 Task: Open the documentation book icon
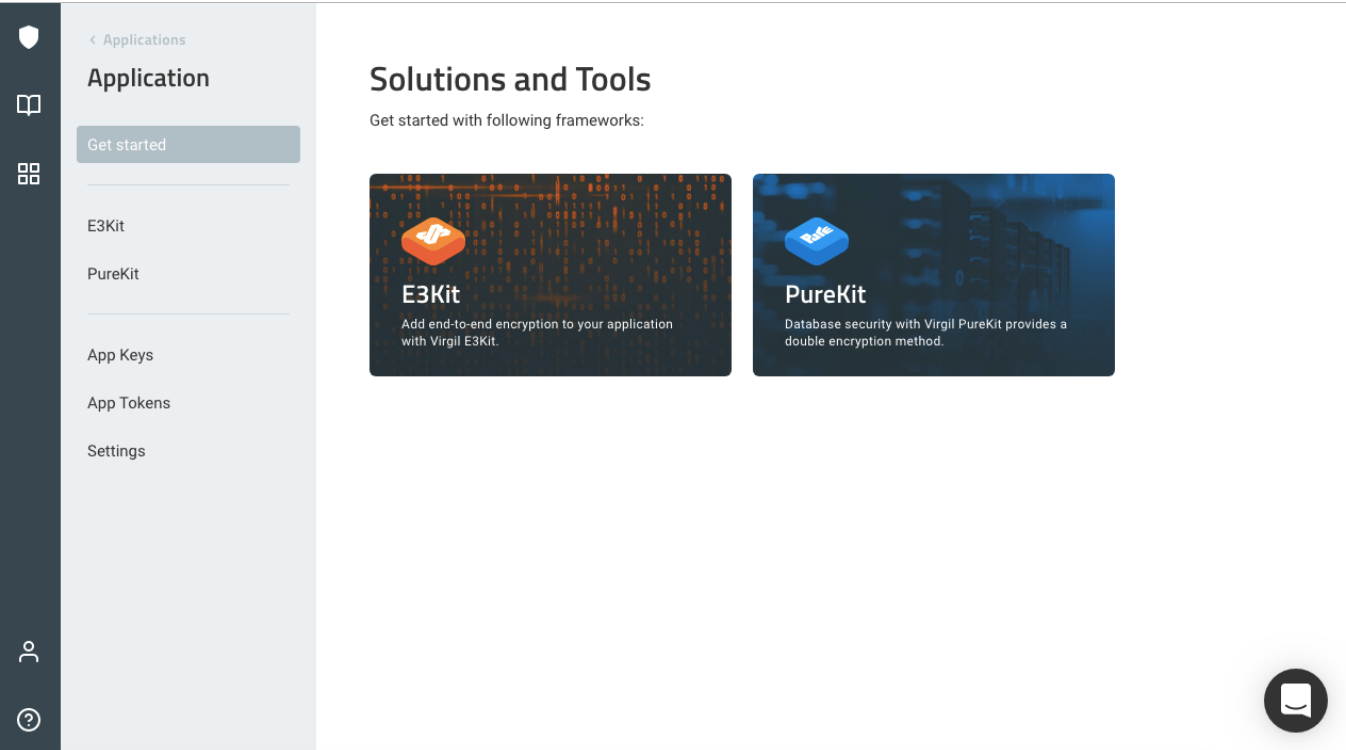coord(29,105)
